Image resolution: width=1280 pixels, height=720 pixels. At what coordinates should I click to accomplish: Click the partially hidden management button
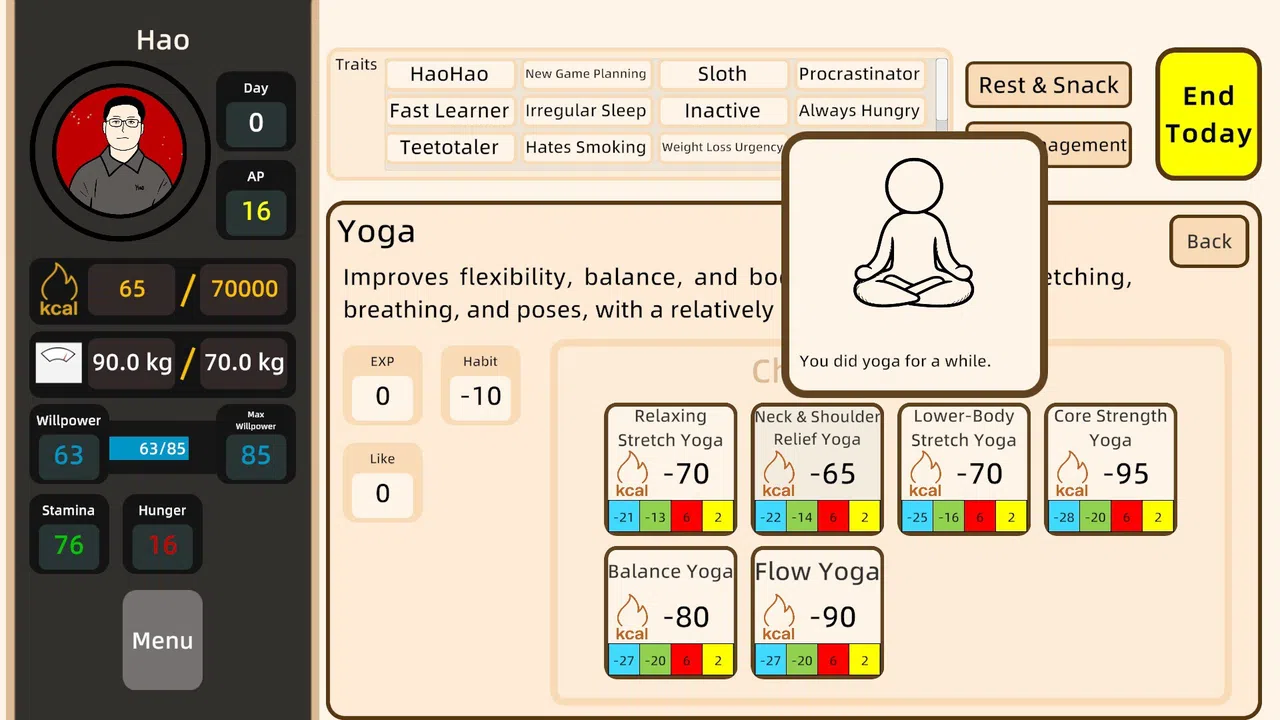(1087, 145)
